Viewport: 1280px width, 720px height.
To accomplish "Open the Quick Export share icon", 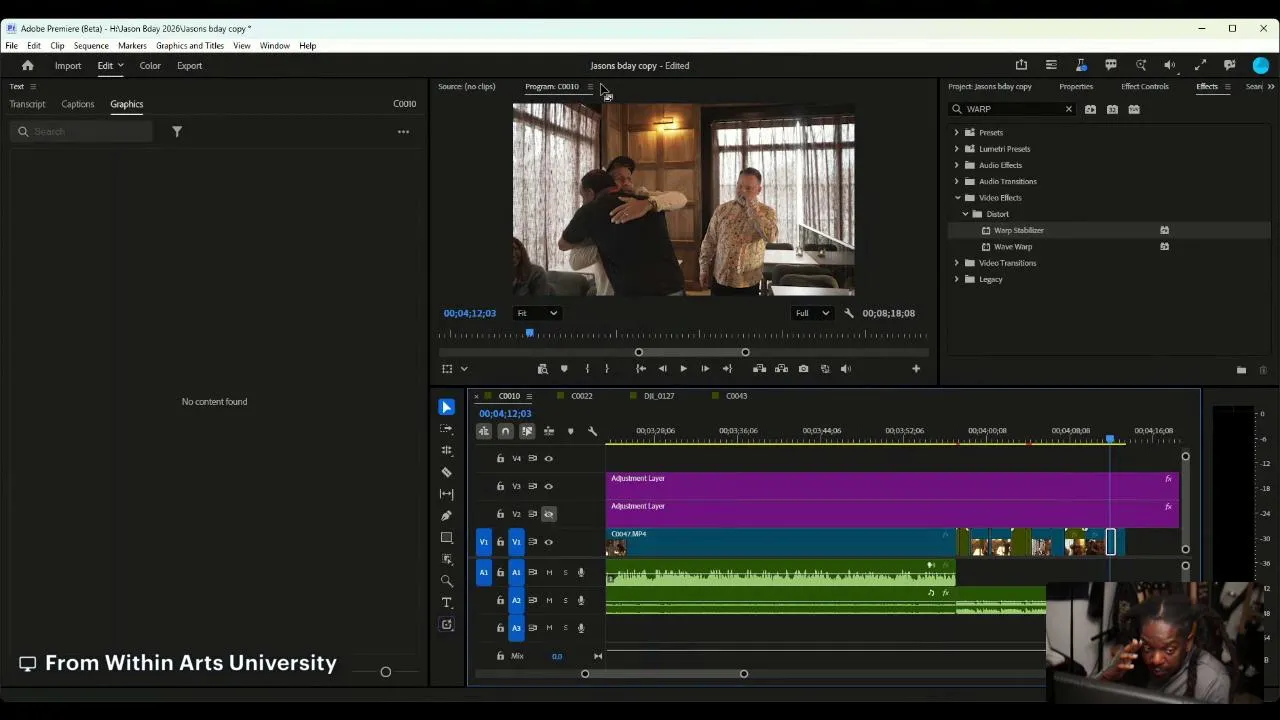I will [1021, 65].
